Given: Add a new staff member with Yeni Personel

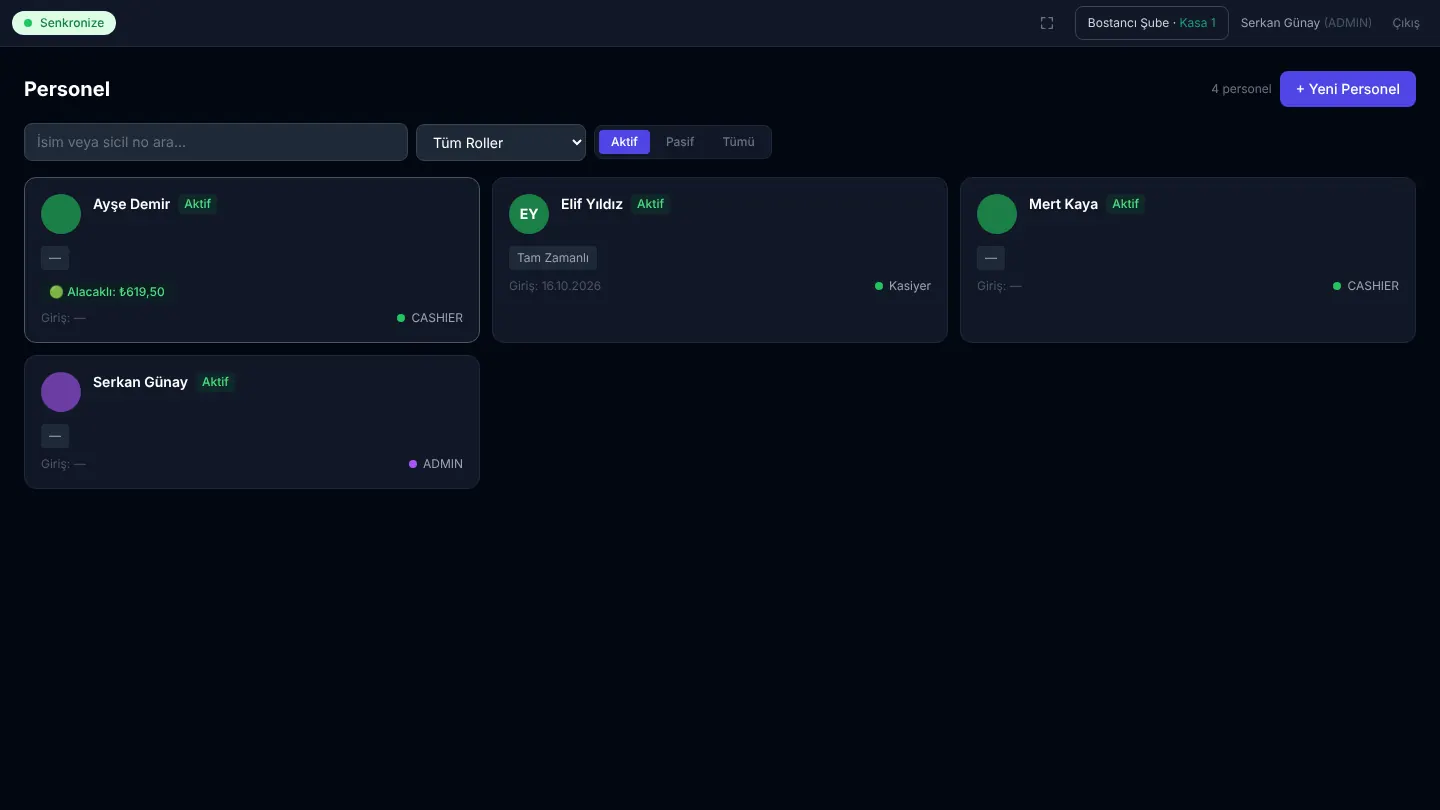Looking at the screenshot, I should [1348, 89].
